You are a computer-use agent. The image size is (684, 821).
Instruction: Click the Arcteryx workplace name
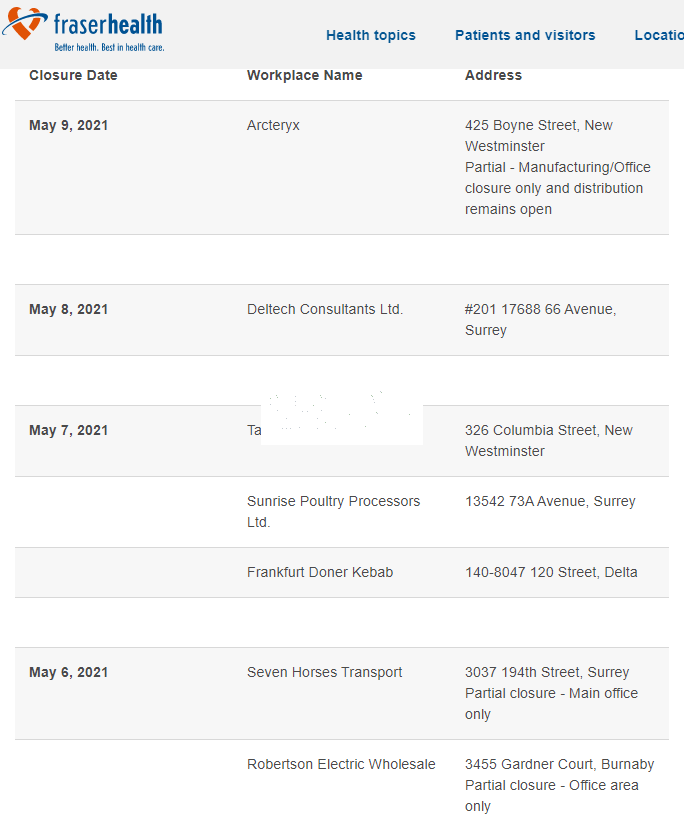[x=273, y=125]
